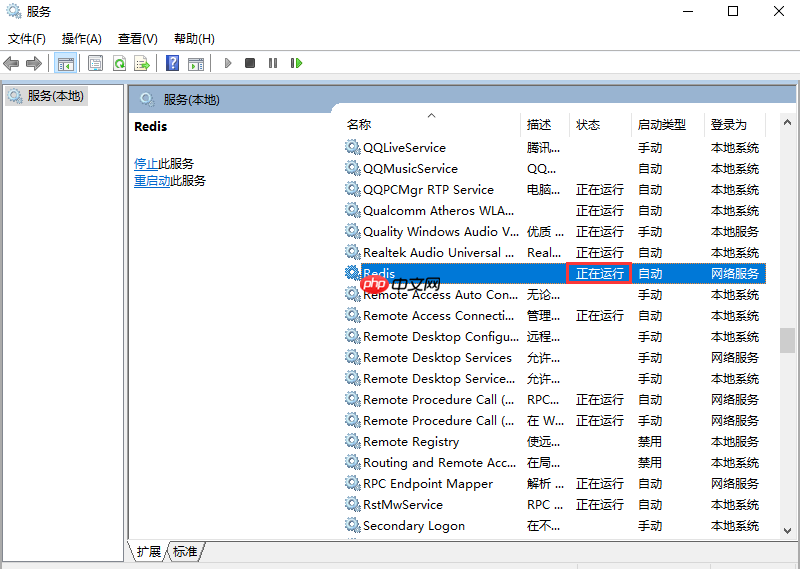Select the Qualcomm Atheros WLA... service name
Screen dimensions: 800x569
pos(438,210)
